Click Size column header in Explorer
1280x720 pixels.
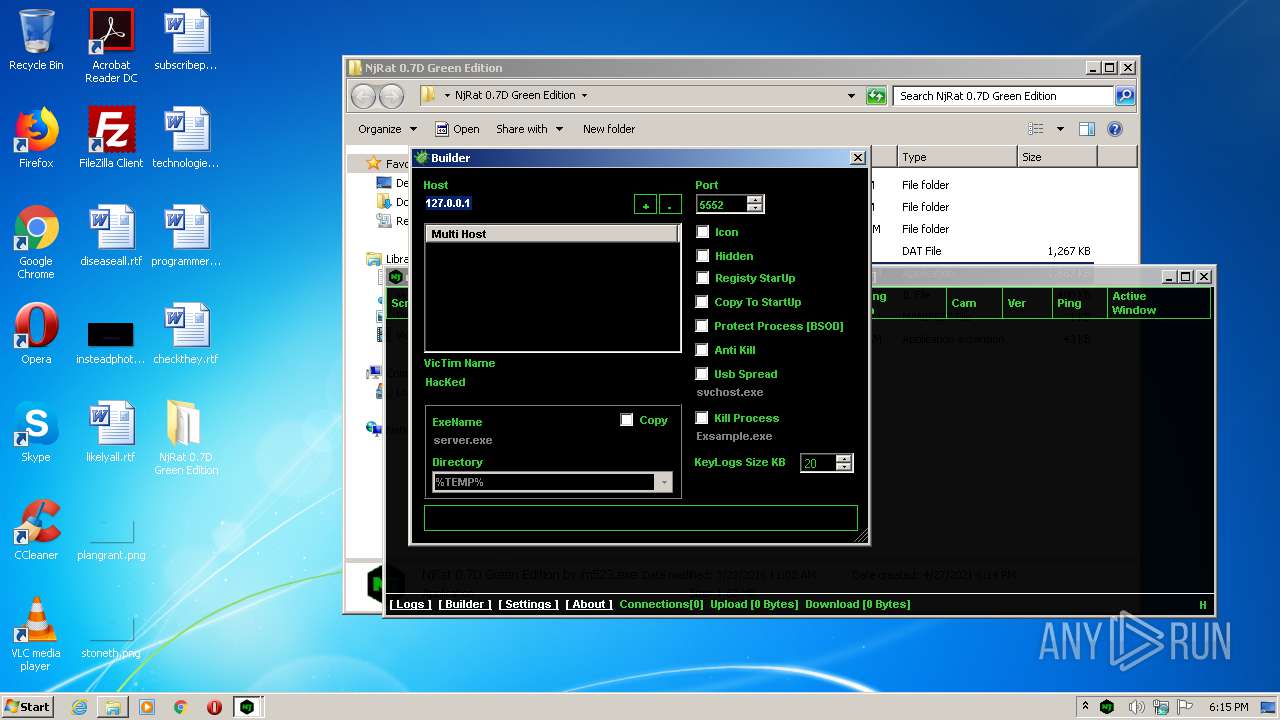tap(1056, 157)
